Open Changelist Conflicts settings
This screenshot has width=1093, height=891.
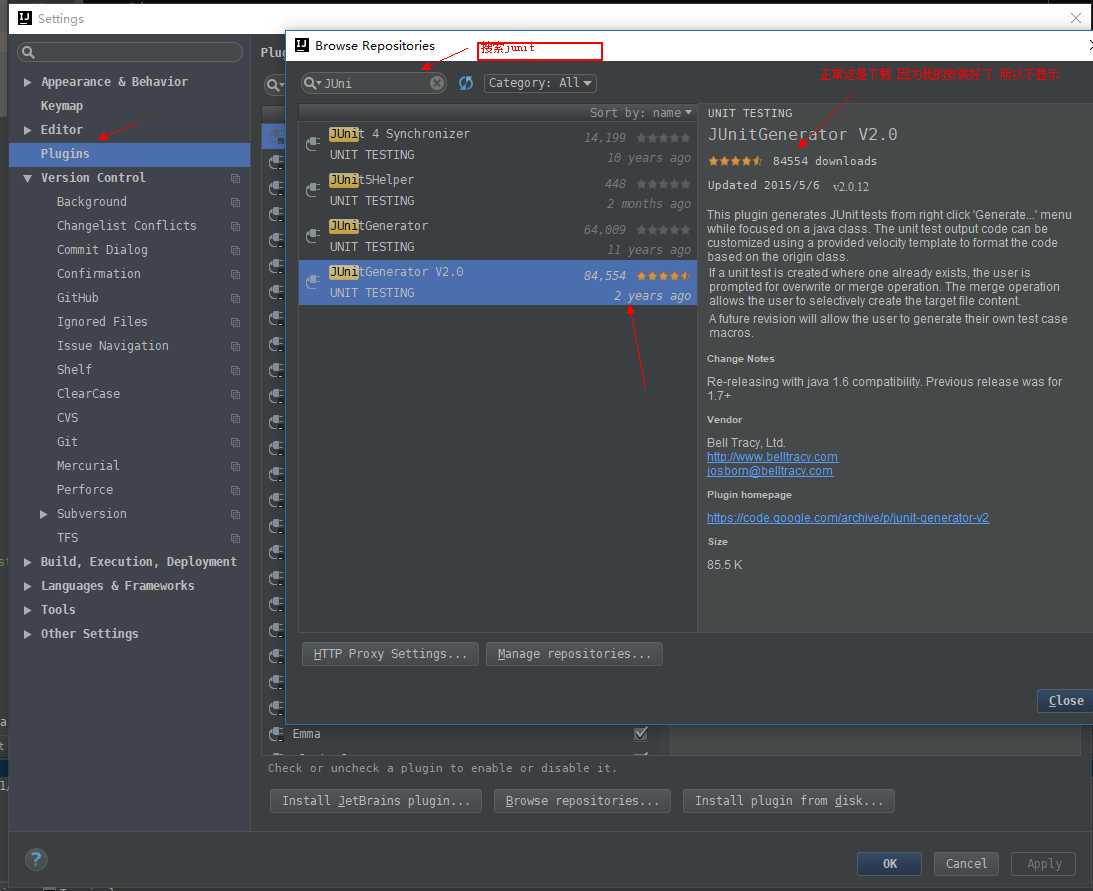(x=126, y=226)
